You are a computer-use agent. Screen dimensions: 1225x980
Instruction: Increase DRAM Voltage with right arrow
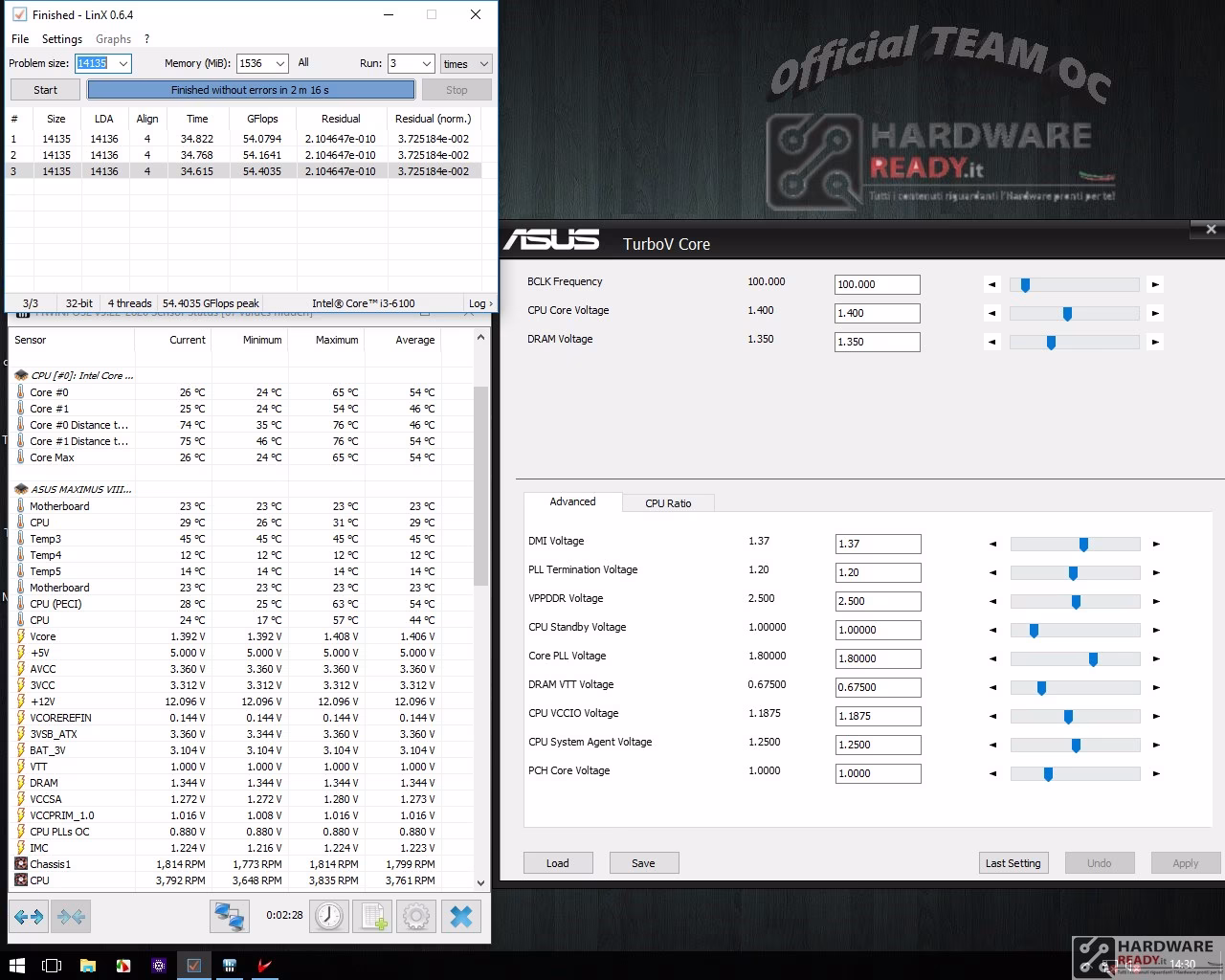[1155, 342]
